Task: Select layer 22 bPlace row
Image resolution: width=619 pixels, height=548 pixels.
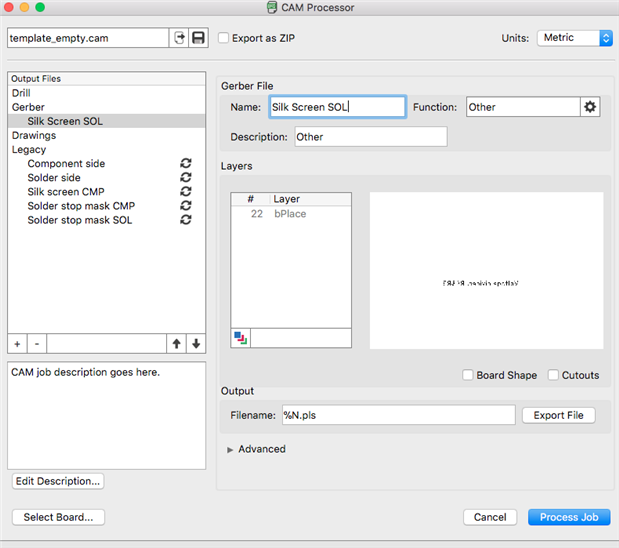Action: click(x=291, y=214)
